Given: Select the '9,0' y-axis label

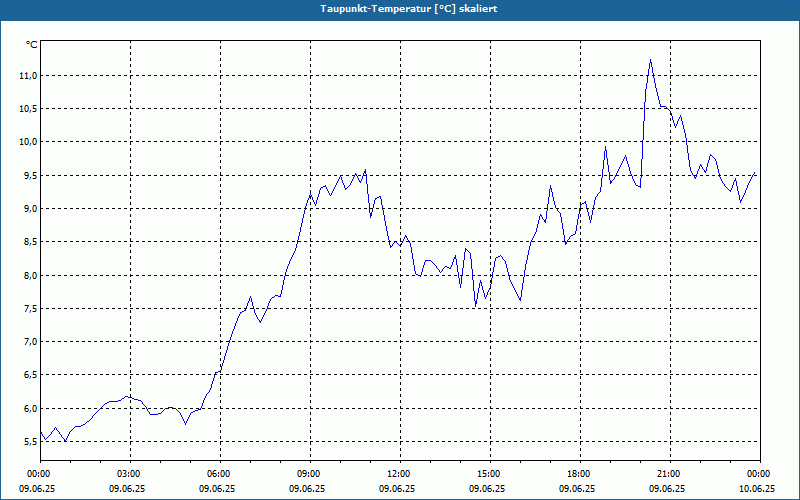Looking at the screenshot, I should click(30, 209).
